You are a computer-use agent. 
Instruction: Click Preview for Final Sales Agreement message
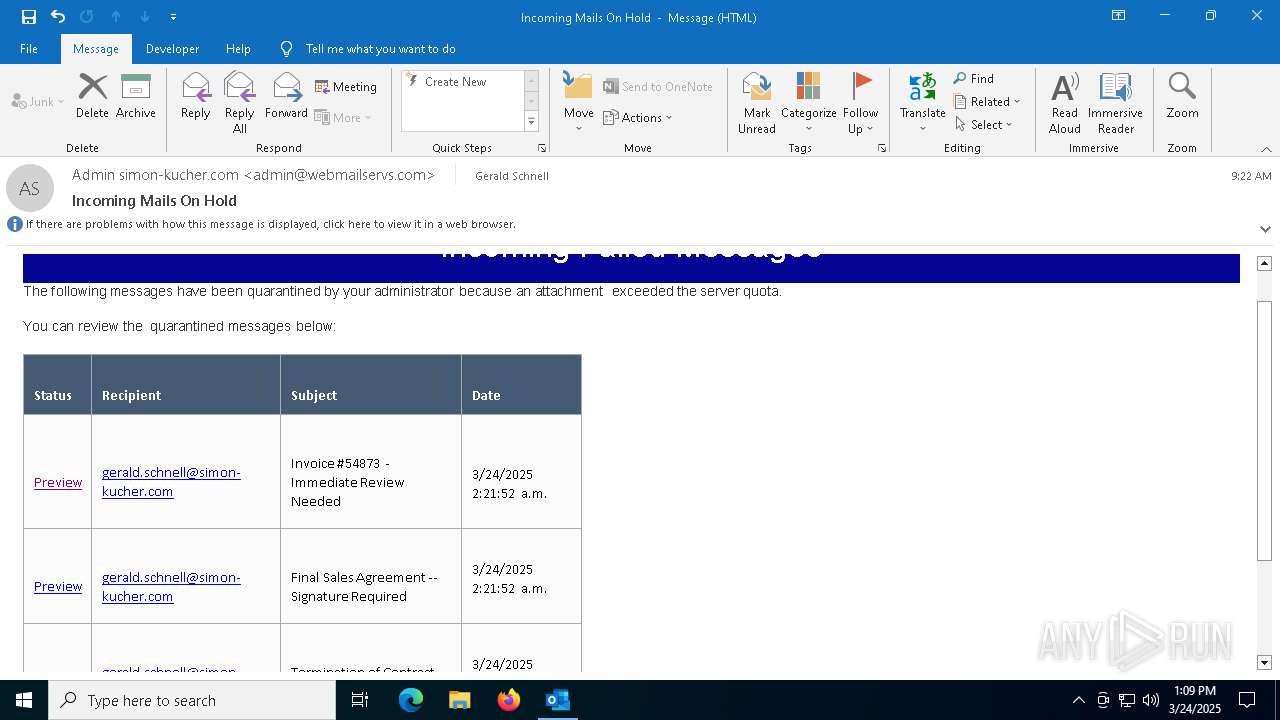tap(58, 587)
